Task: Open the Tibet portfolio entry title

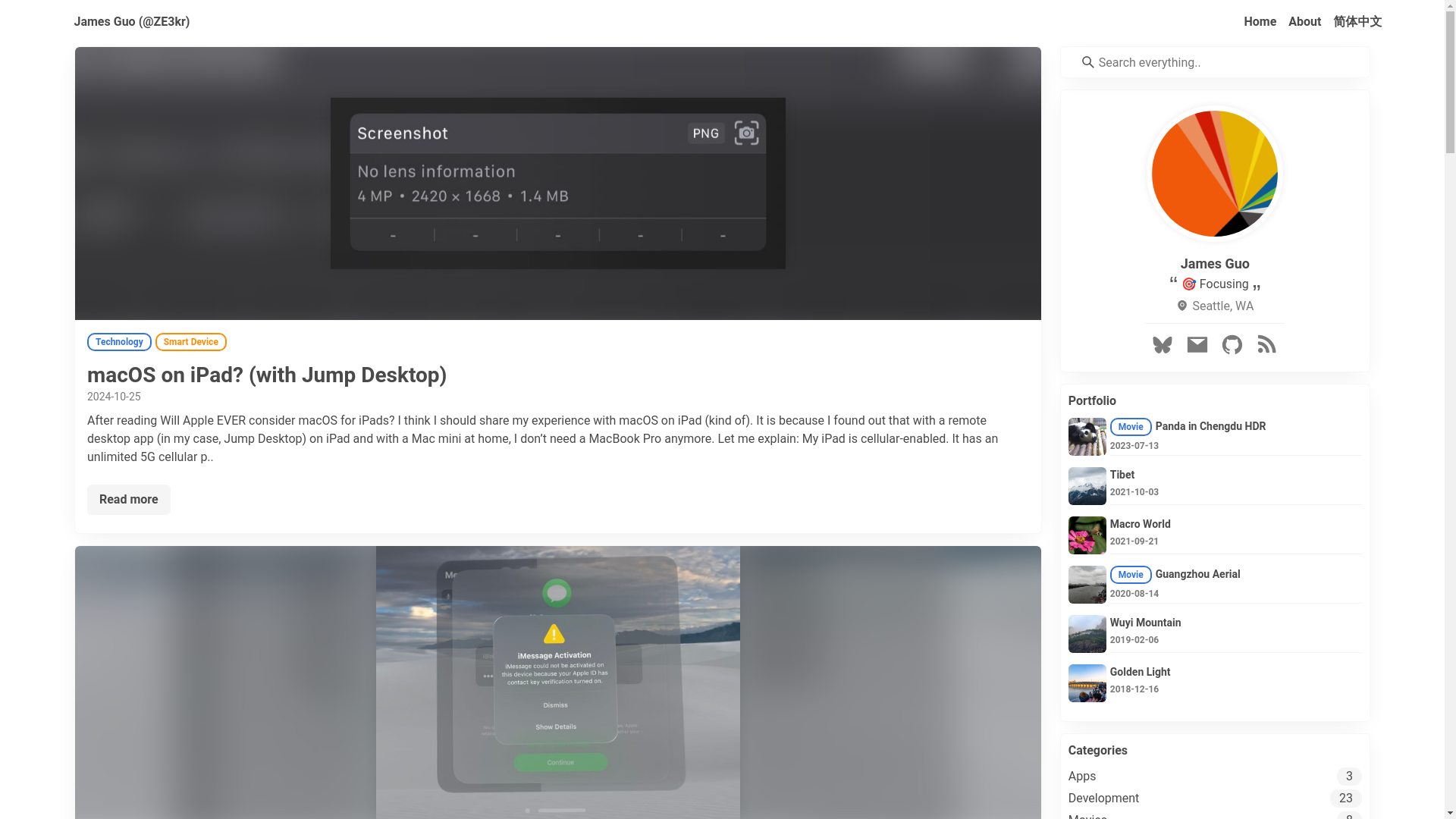Action: (x=1122, y=475)
